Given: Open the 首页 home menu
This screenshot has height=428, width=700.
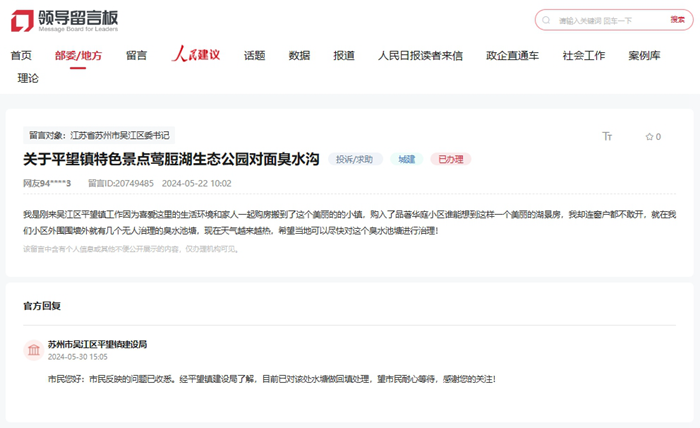Looking at the screenshot, I should pyautogui.click(x=21, y=55).
